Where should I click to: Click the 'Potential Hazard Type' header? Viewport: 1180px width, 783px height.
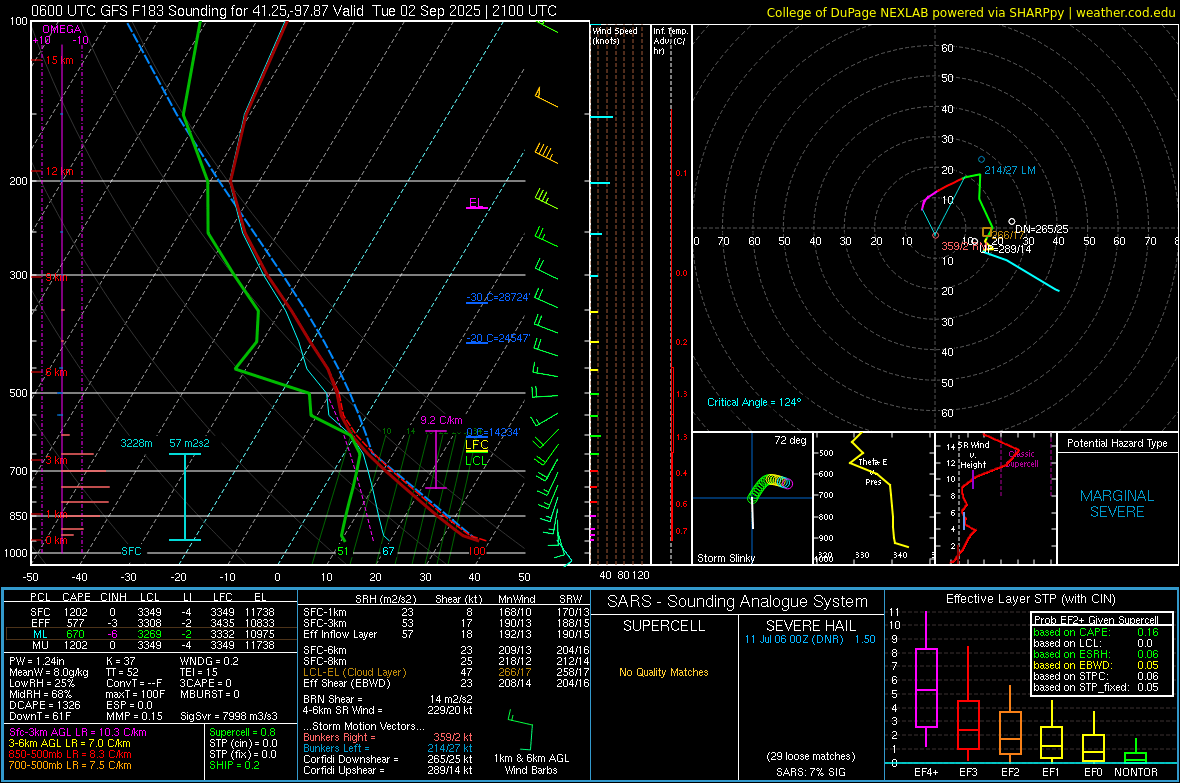[1117, 443]
